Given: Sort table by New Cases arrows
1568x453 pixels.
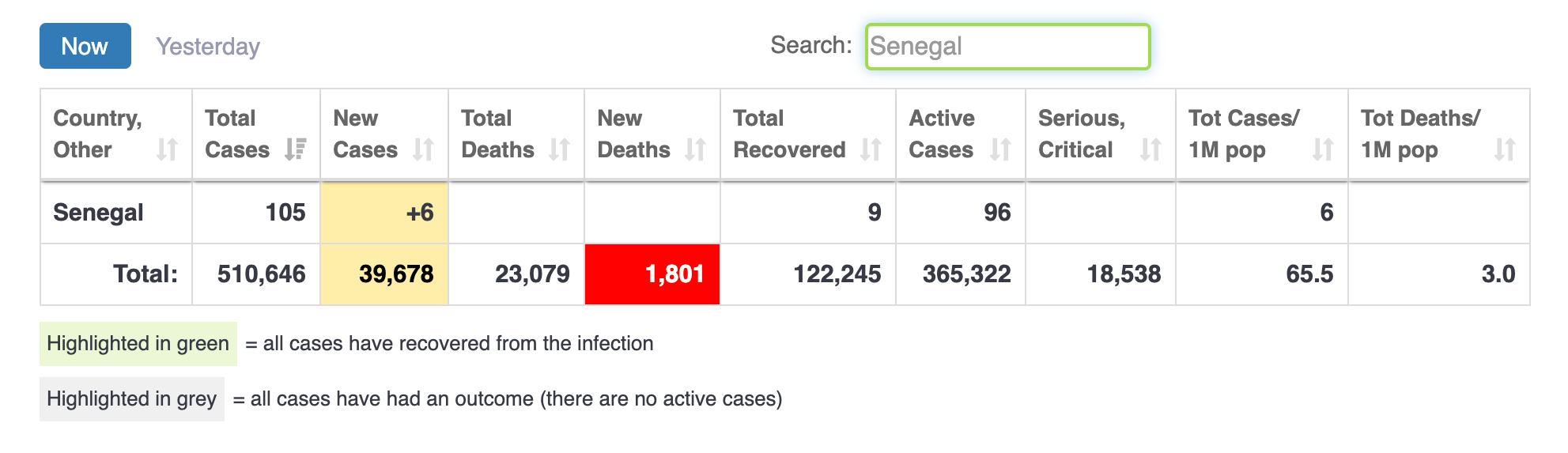Looking at the screenshot, I should (424, 149).
